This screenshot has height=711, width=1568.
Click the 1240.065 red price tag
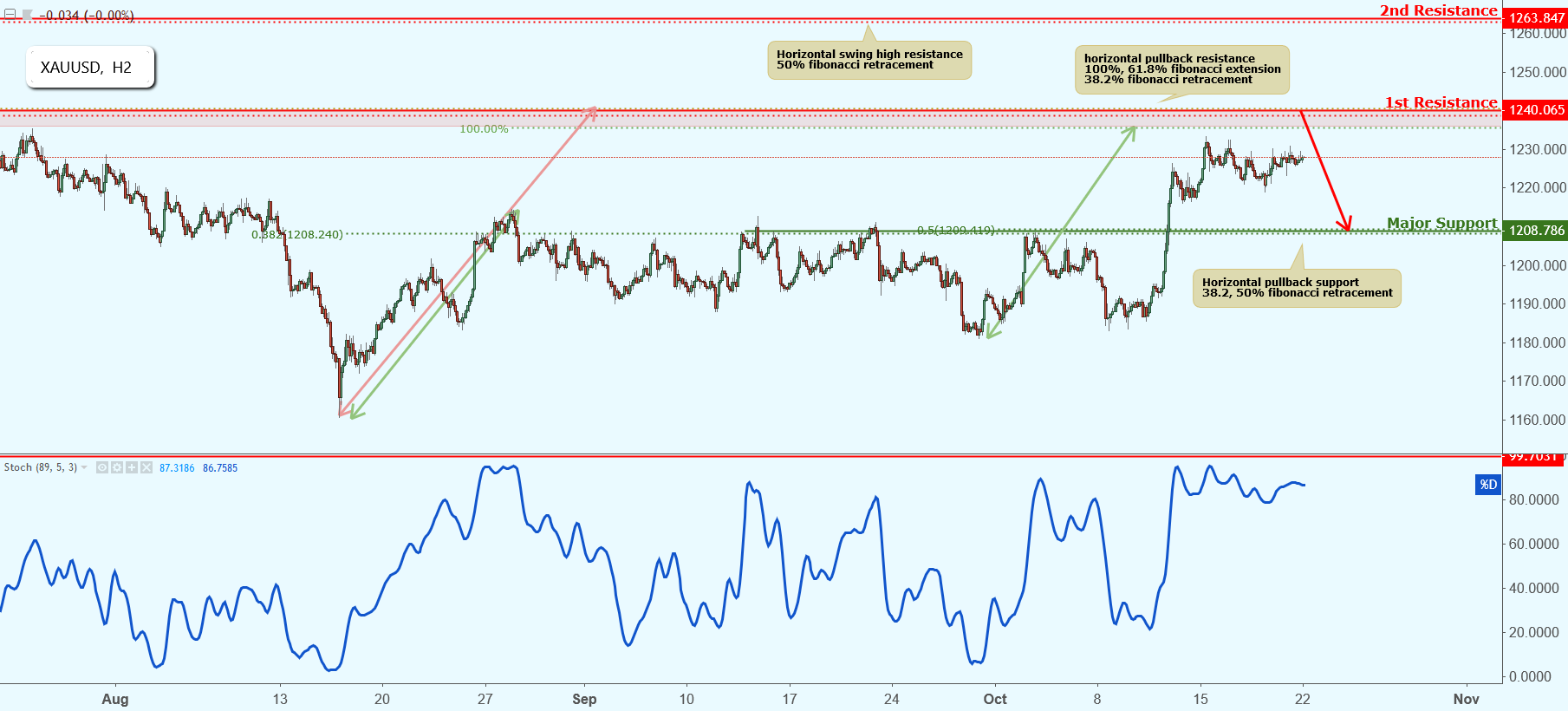pos(1535,109)
